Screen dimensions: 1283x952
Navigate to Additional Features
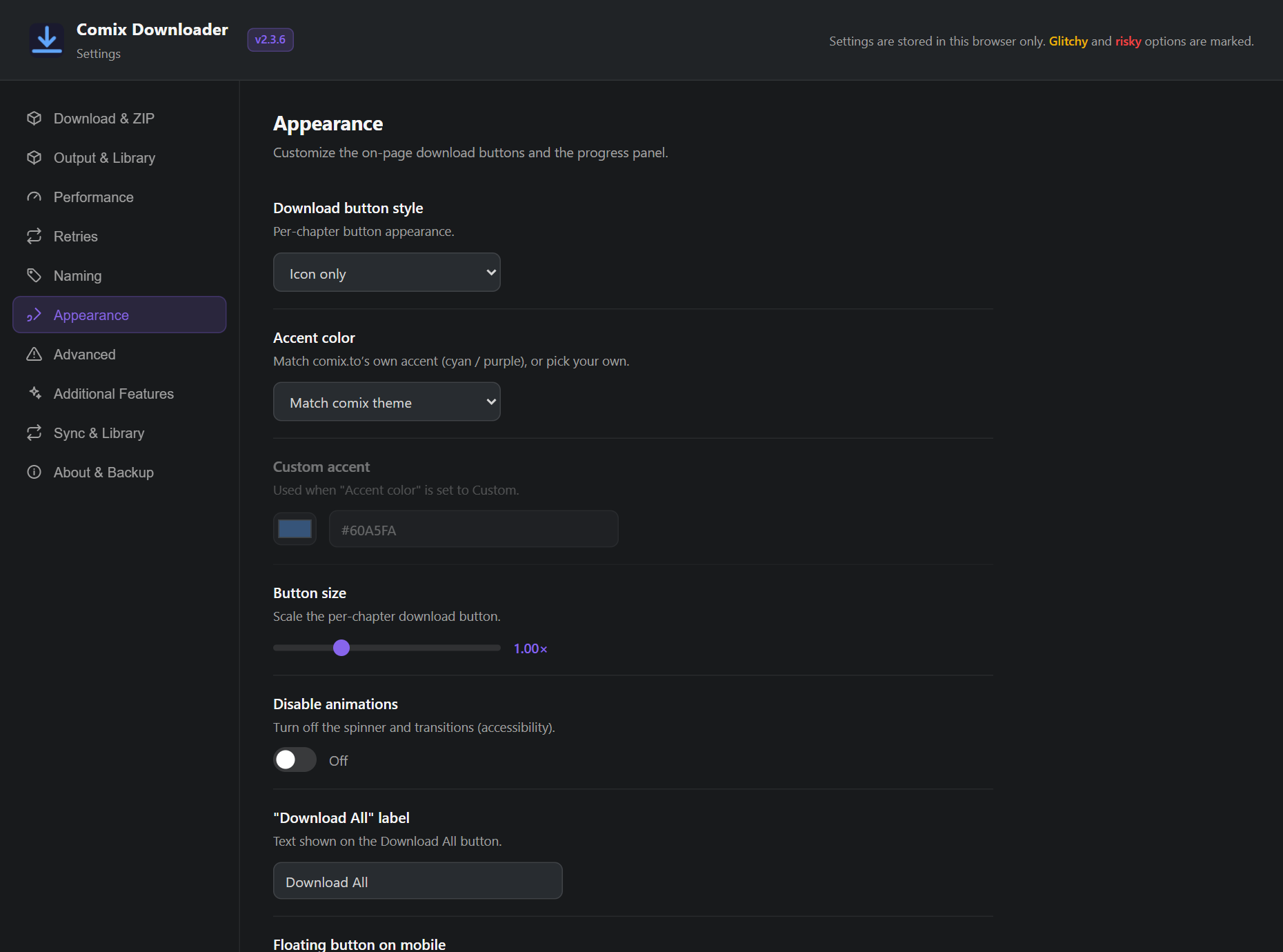[x=119, y=393]
